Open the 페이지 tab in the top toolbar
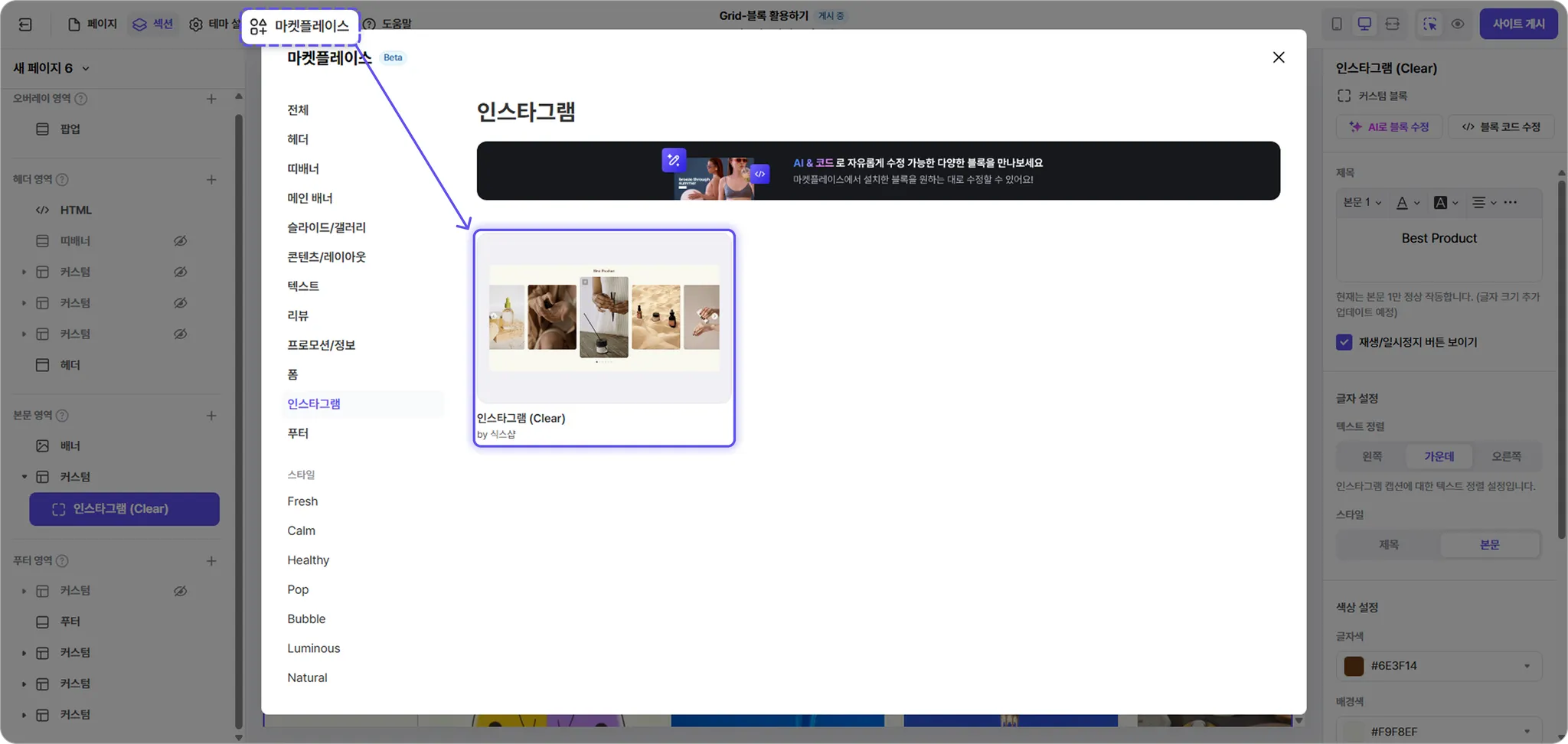This screenshot has height=744, width=1568. point(93,24)
